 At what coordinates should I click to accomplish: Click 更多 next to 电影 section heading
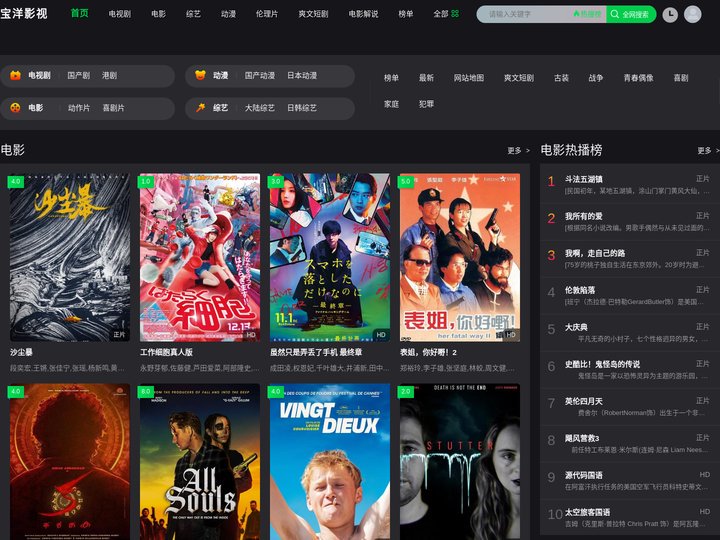click(x=518, y=151)
